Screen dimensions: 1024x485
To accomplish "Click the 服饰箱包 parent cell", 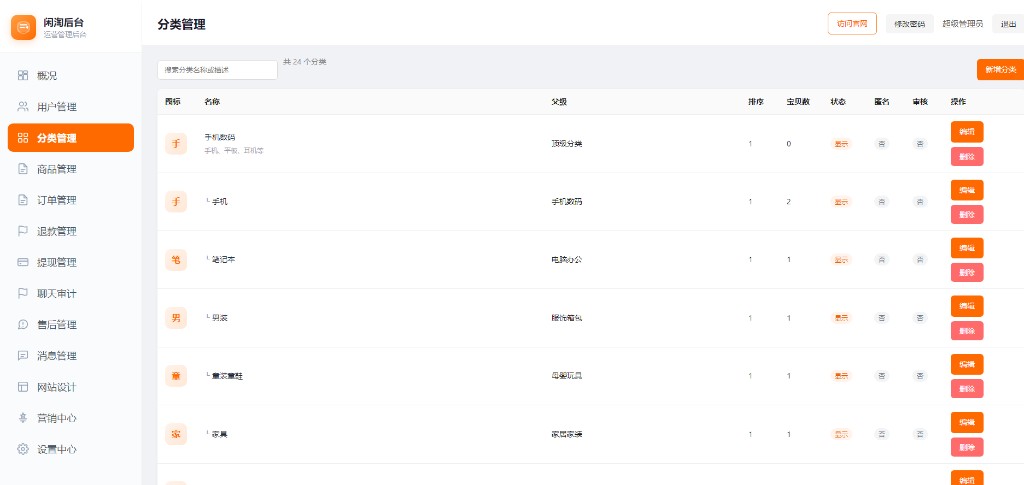I will 566,318.
